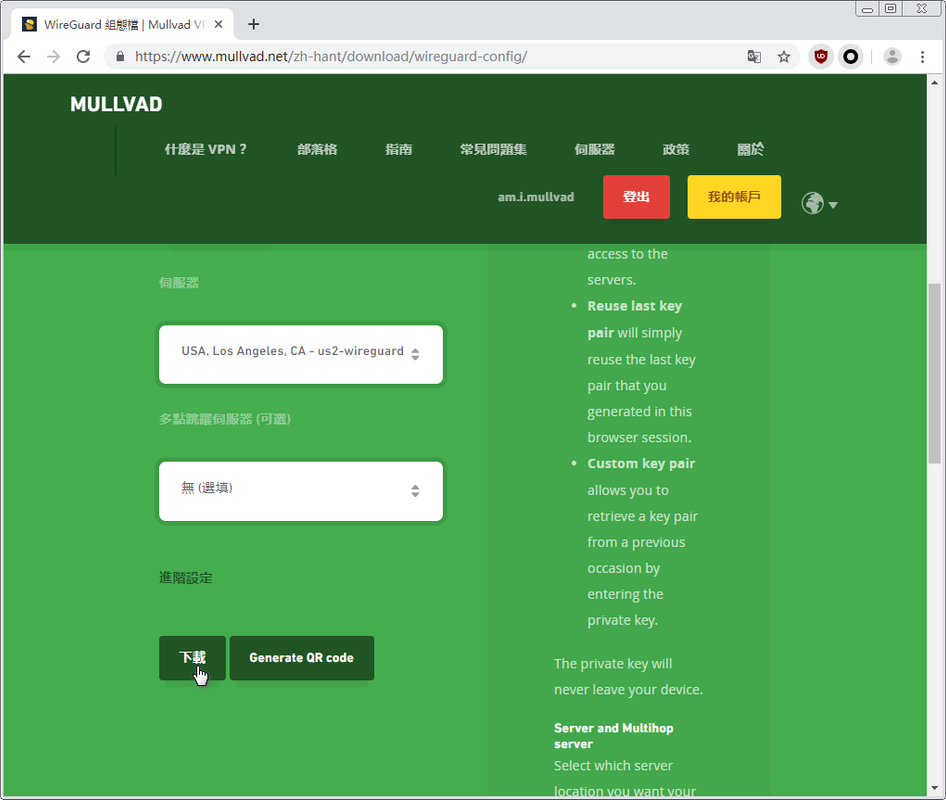Click the "Custom key pair" bullet text
Viewport: 946px width, 800px height.
(x=641, y=463)
